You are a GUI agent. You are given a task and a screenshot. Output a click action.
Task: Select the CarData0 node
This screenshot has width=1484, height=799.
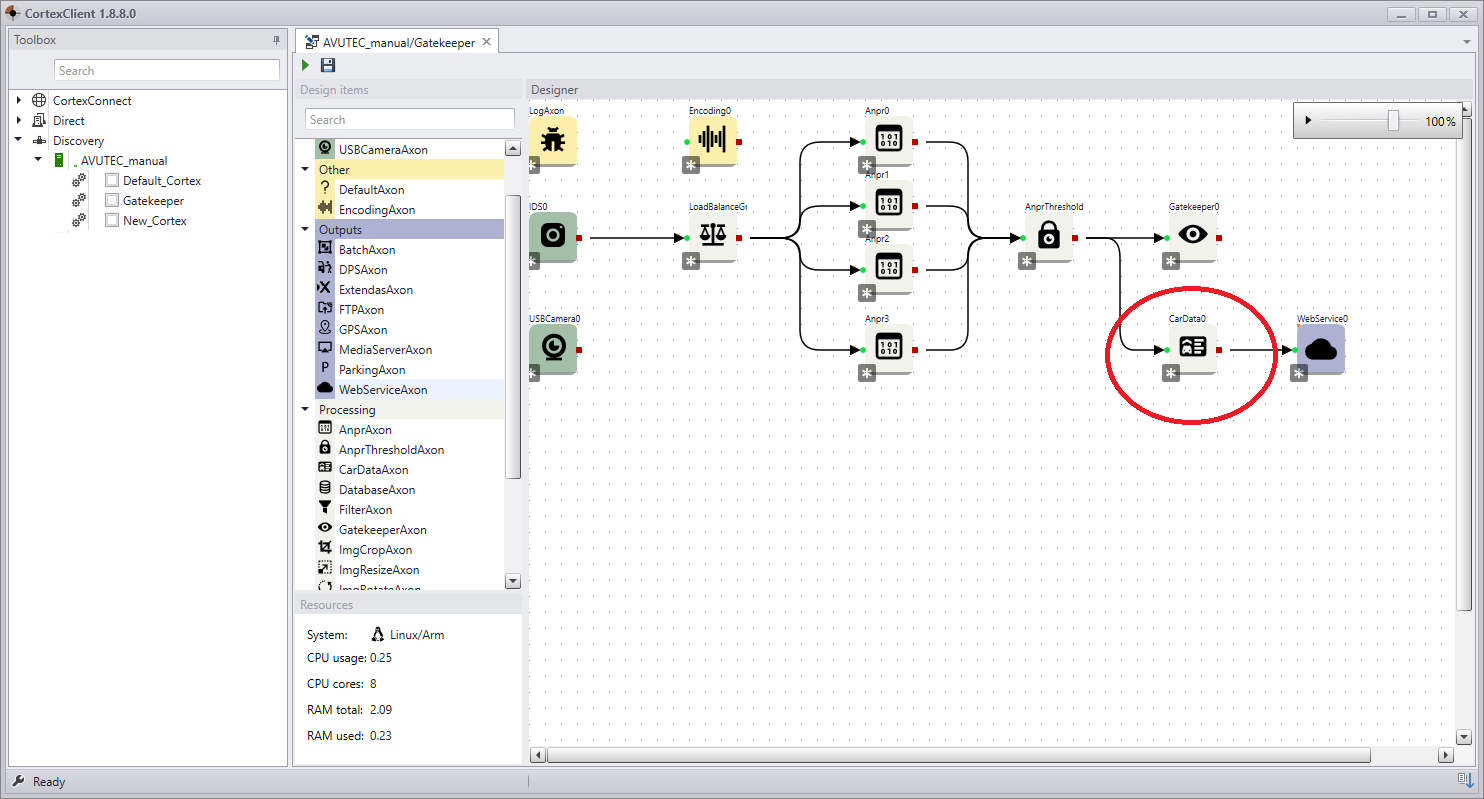(x=1192, y=349)
